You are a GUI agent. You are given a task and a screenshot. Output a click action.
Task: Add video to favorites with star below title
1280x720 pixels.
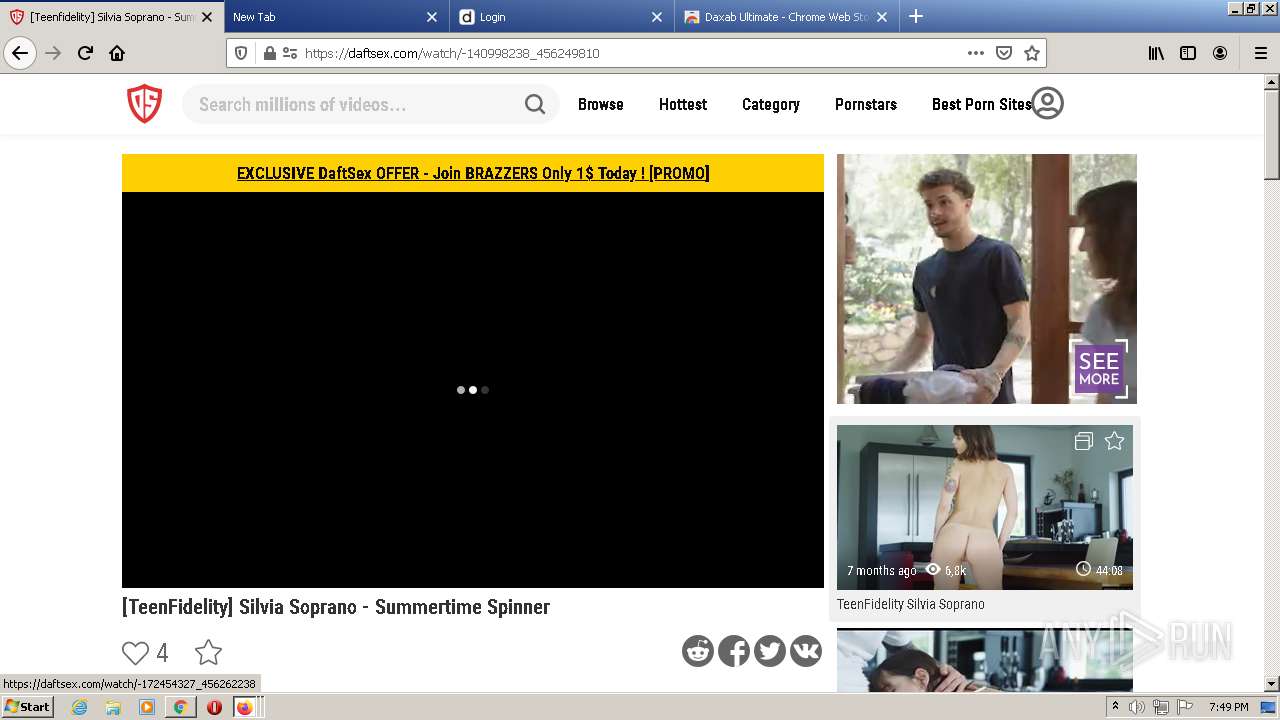coord(208,653)
